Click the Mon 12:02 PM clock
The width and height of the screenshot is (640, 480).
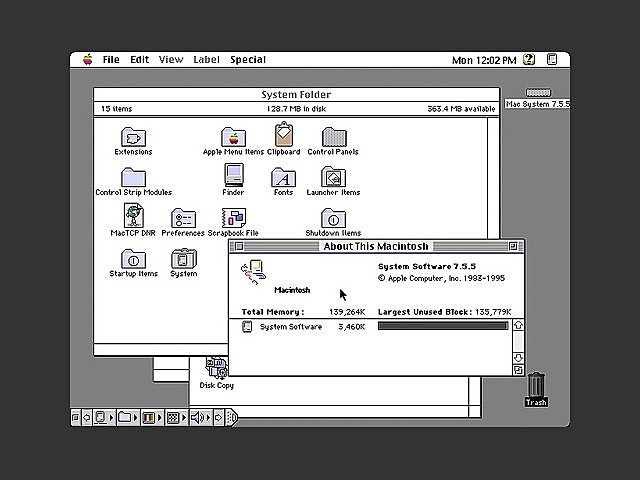(484, 60)
